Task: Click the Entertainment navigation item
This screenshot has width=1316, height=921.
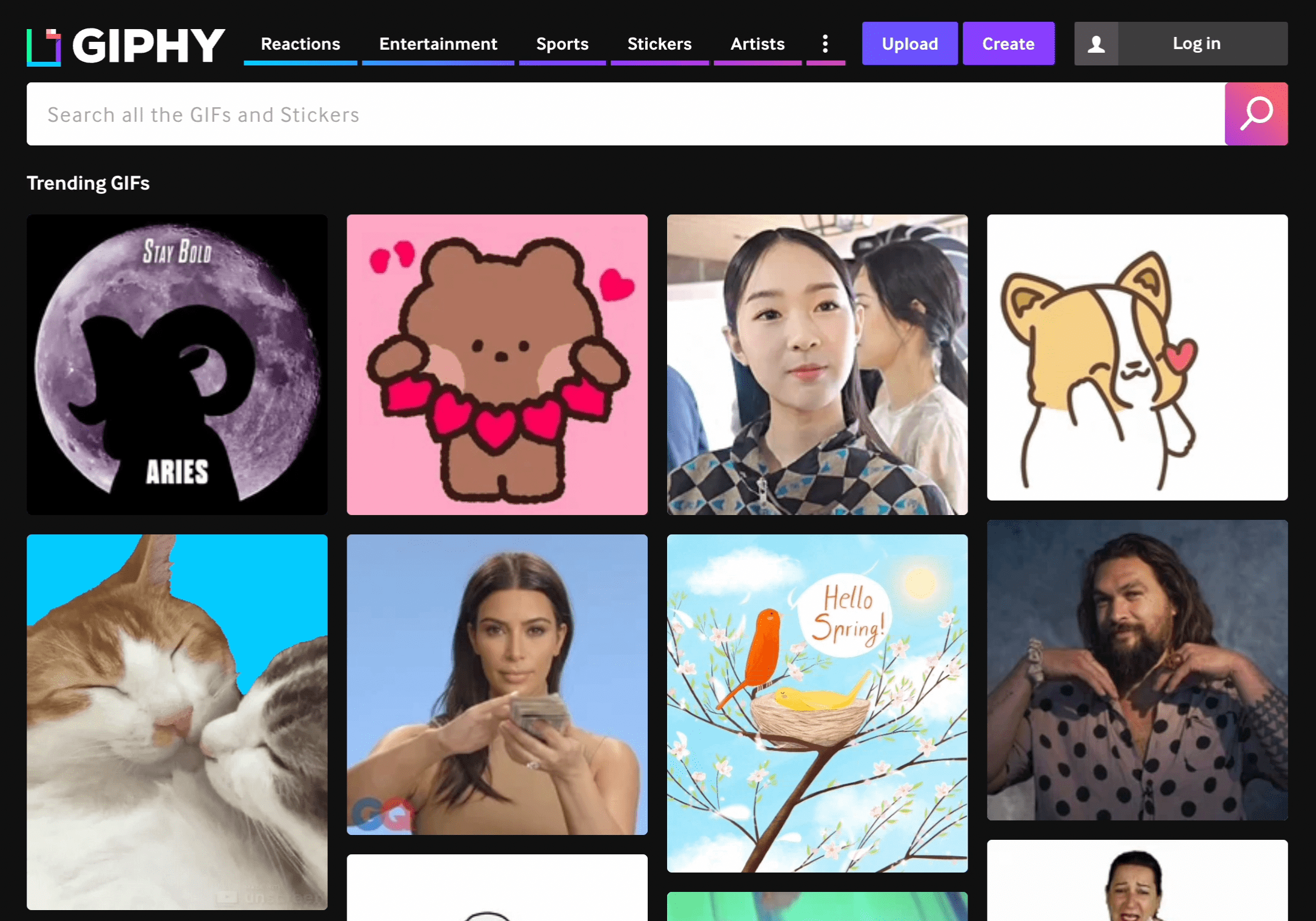Action: [x=438, y=43]
